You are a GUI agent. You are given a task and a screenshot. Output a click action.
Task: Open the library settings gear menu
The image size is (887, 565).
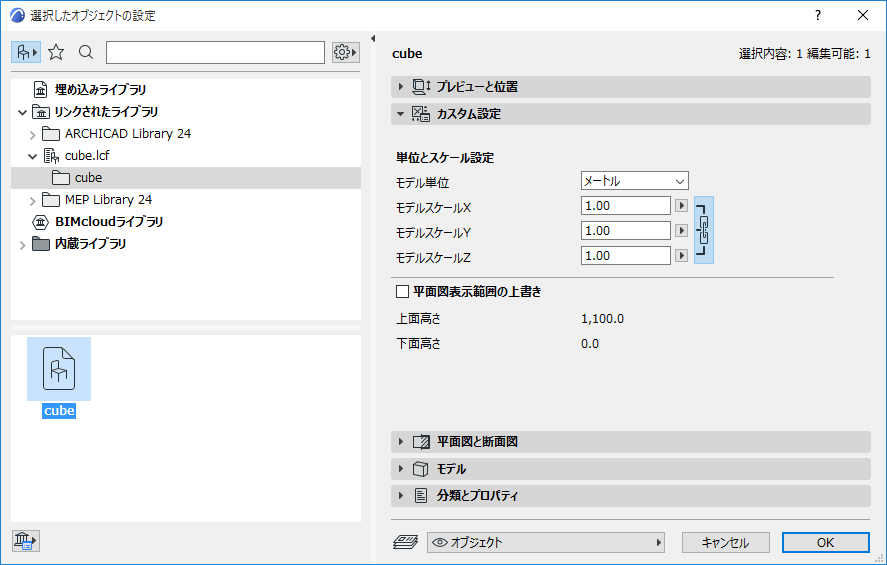pos(345,52)
